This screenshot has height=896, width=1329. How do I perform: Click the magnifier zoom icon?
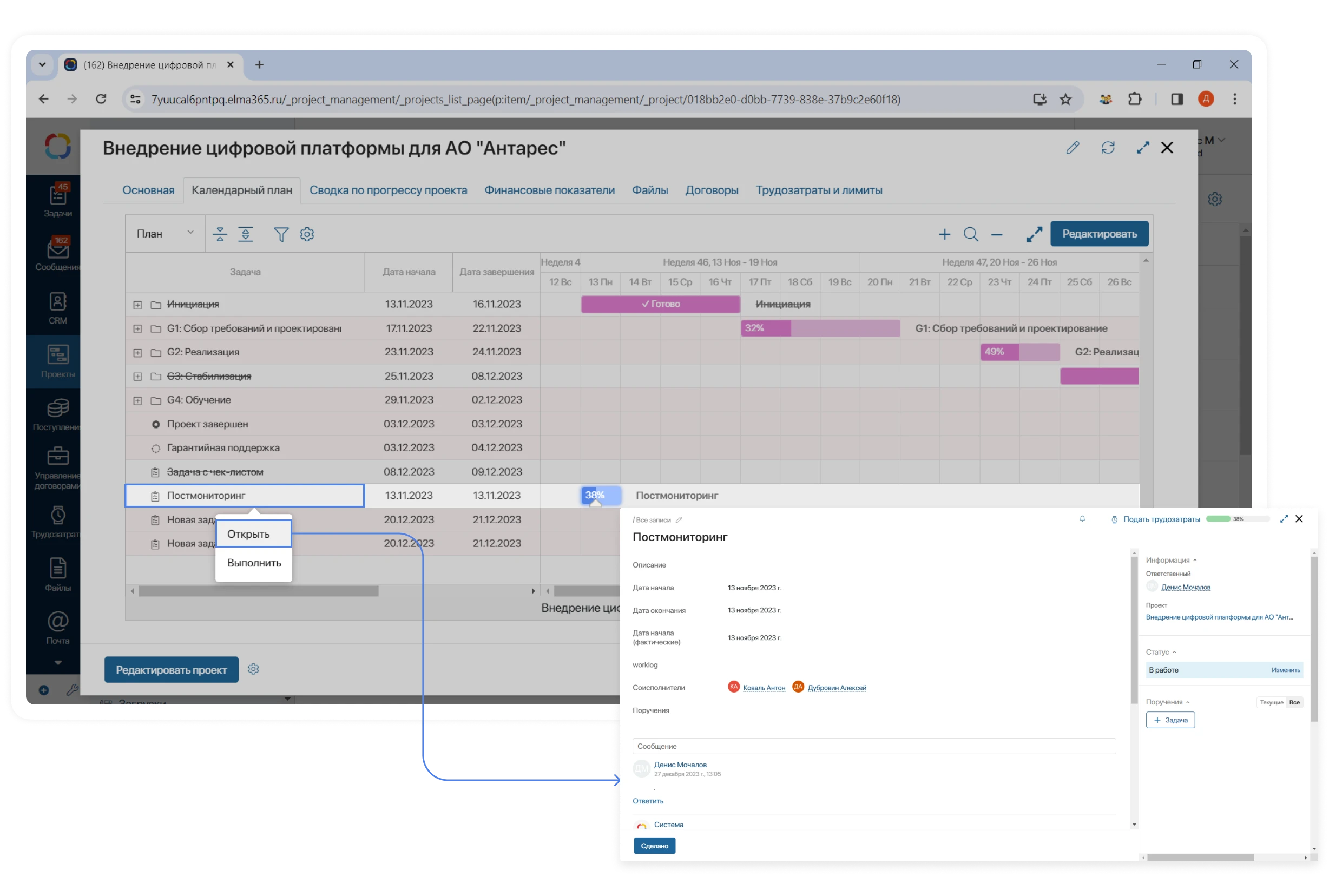pos(970,234)
